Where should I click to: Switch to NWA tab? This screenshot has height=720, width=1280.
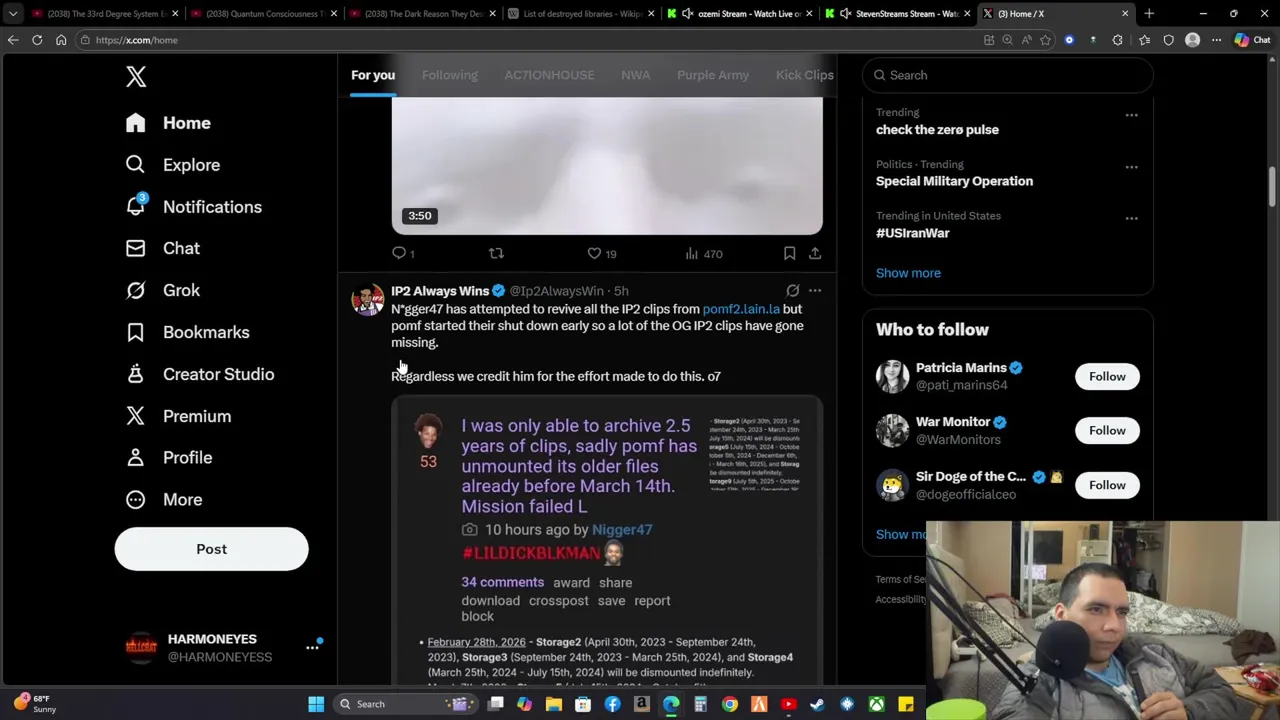pos(635,75)
